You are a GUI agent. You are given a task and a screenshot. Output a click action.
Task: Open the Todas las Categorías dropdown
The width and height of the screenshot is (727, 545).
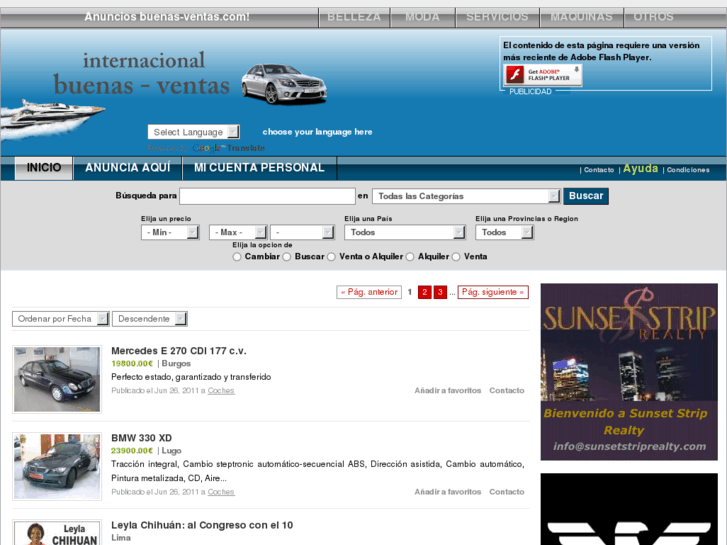(x=466, y=196)
